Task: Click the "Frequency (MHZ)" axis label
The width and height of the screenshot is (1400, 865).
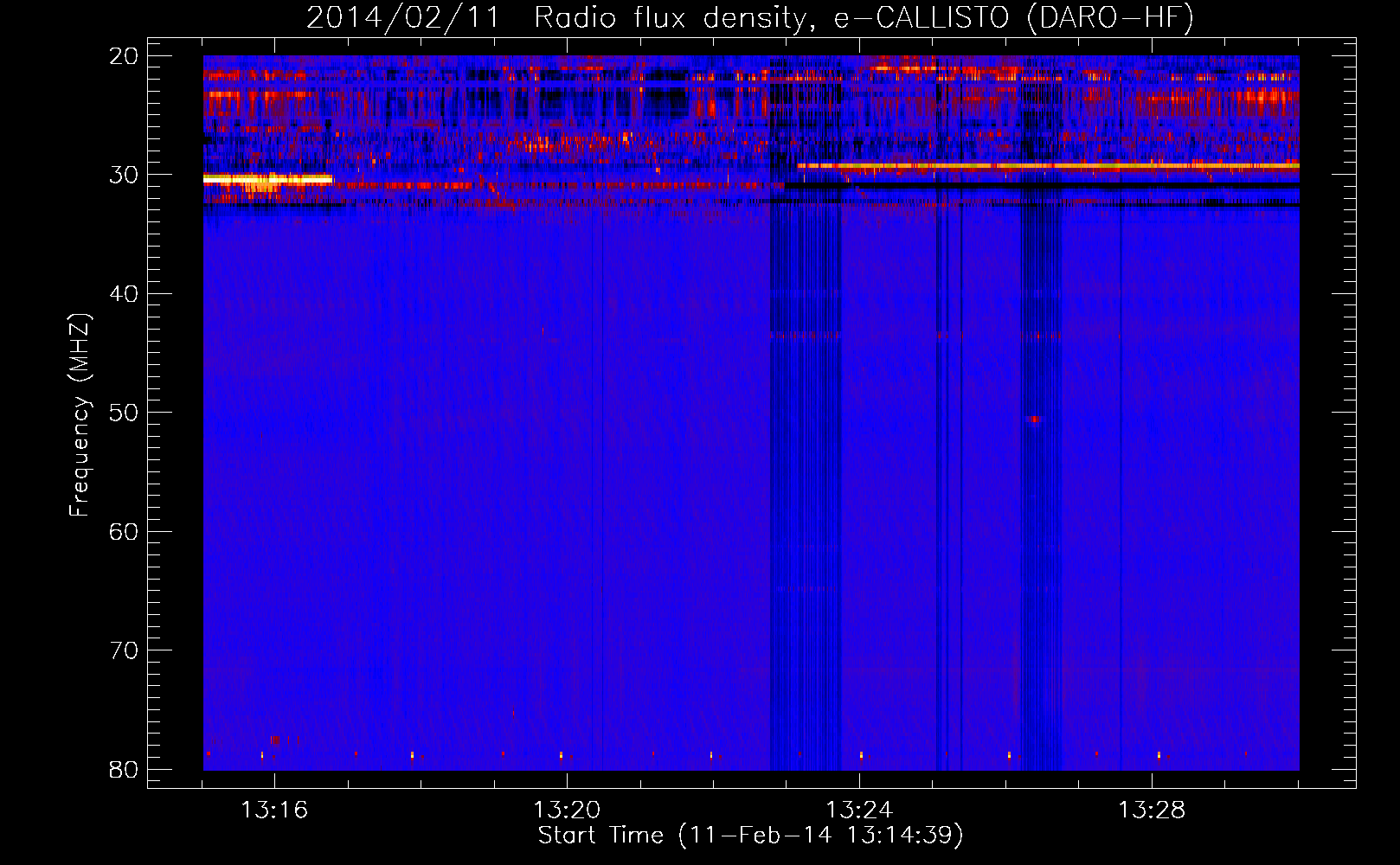Action: (80, 415)
